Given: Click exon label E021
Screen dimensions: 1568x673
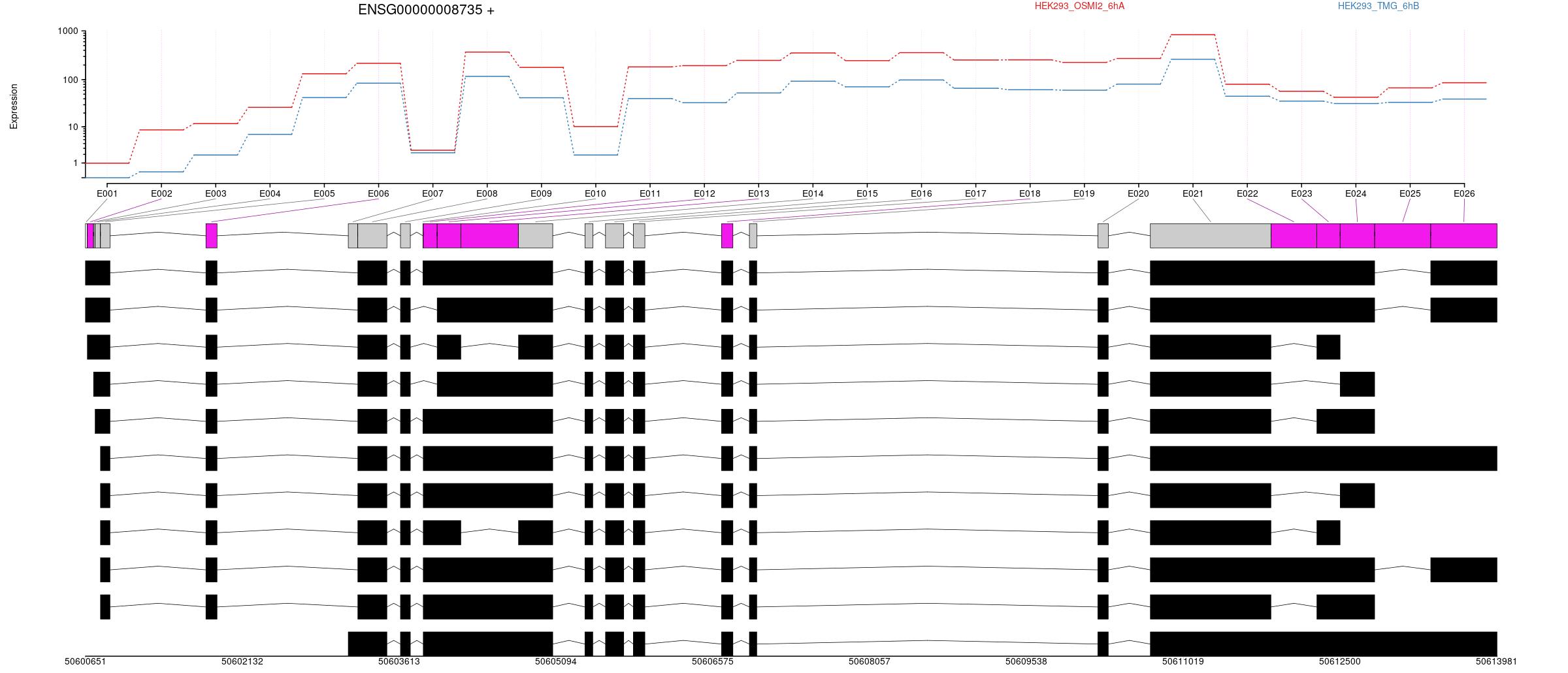Looking at the screenshot, I should [1193, 193].
